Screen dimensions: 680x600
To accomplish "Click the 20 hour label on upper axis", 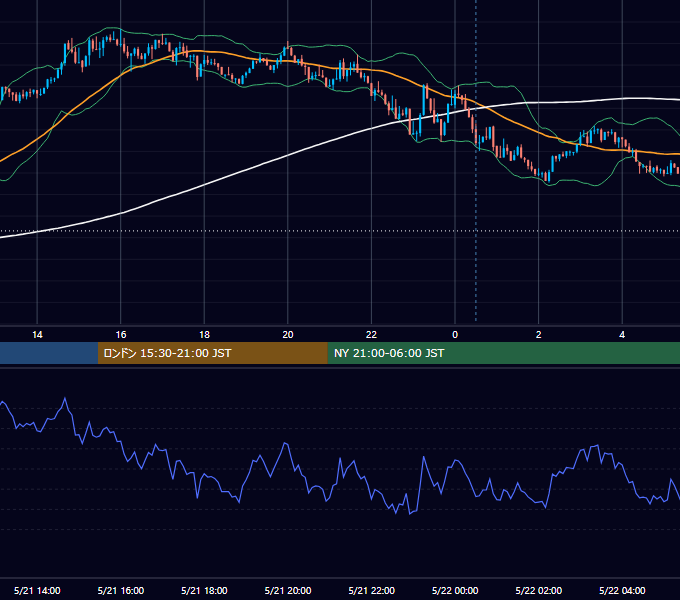I will click(288, 335).
